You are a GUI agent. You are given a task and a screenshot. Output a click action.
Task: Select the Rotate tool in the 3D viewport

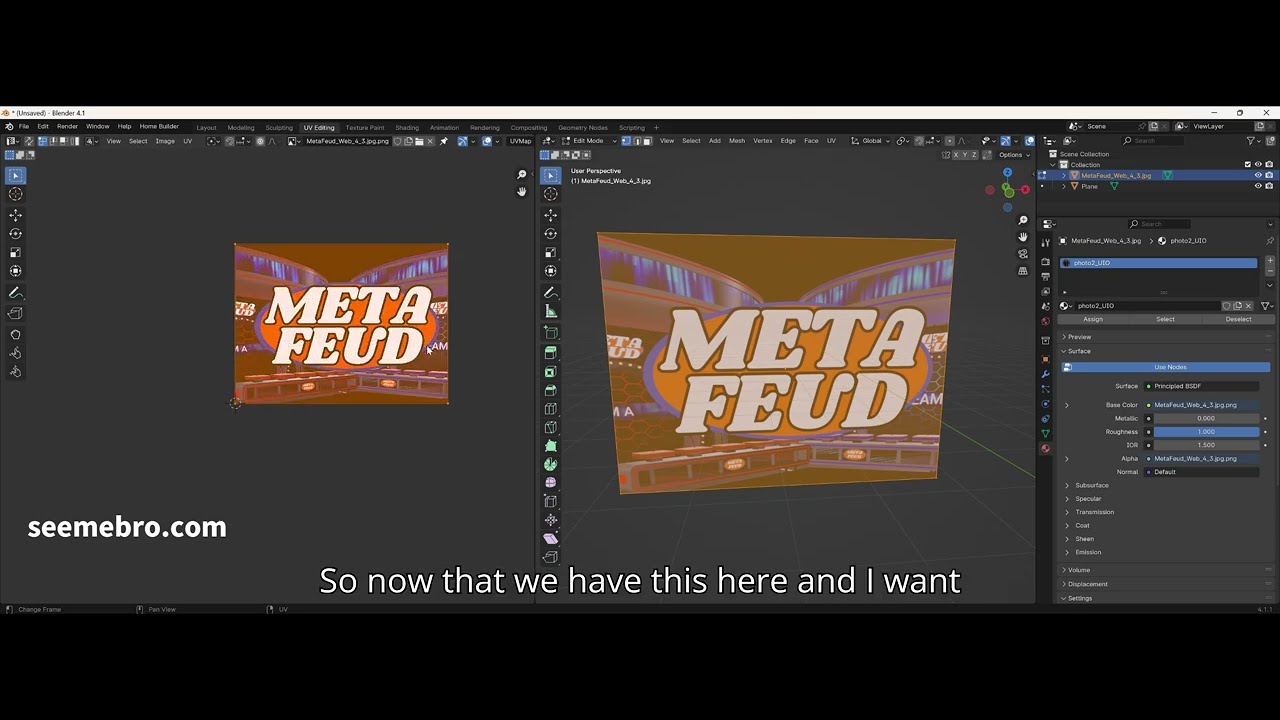(550, 233)
